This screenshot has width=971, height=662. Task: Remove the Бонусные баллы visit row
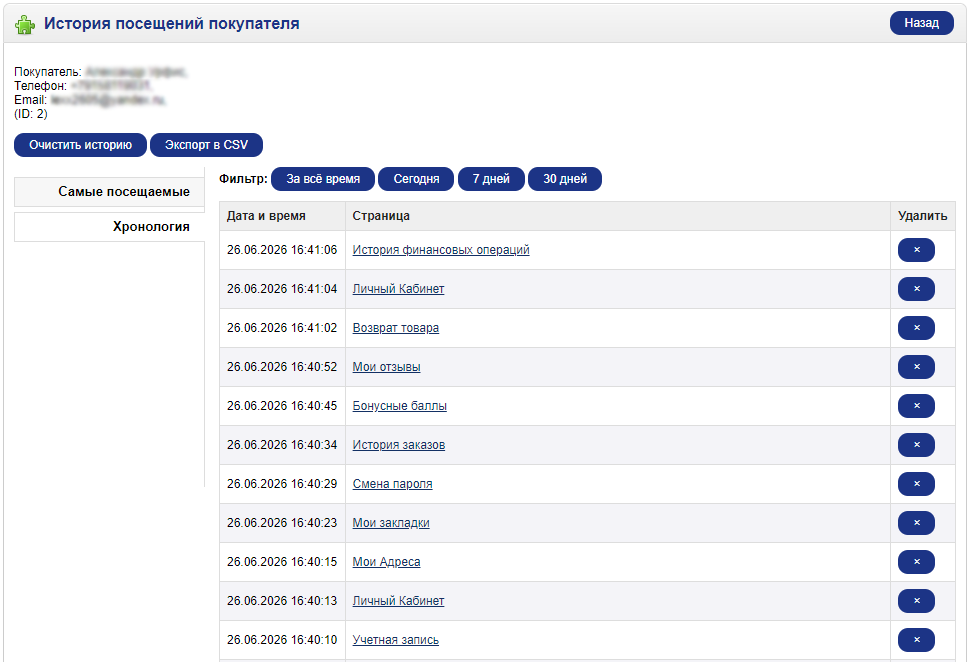click(916, 406)
